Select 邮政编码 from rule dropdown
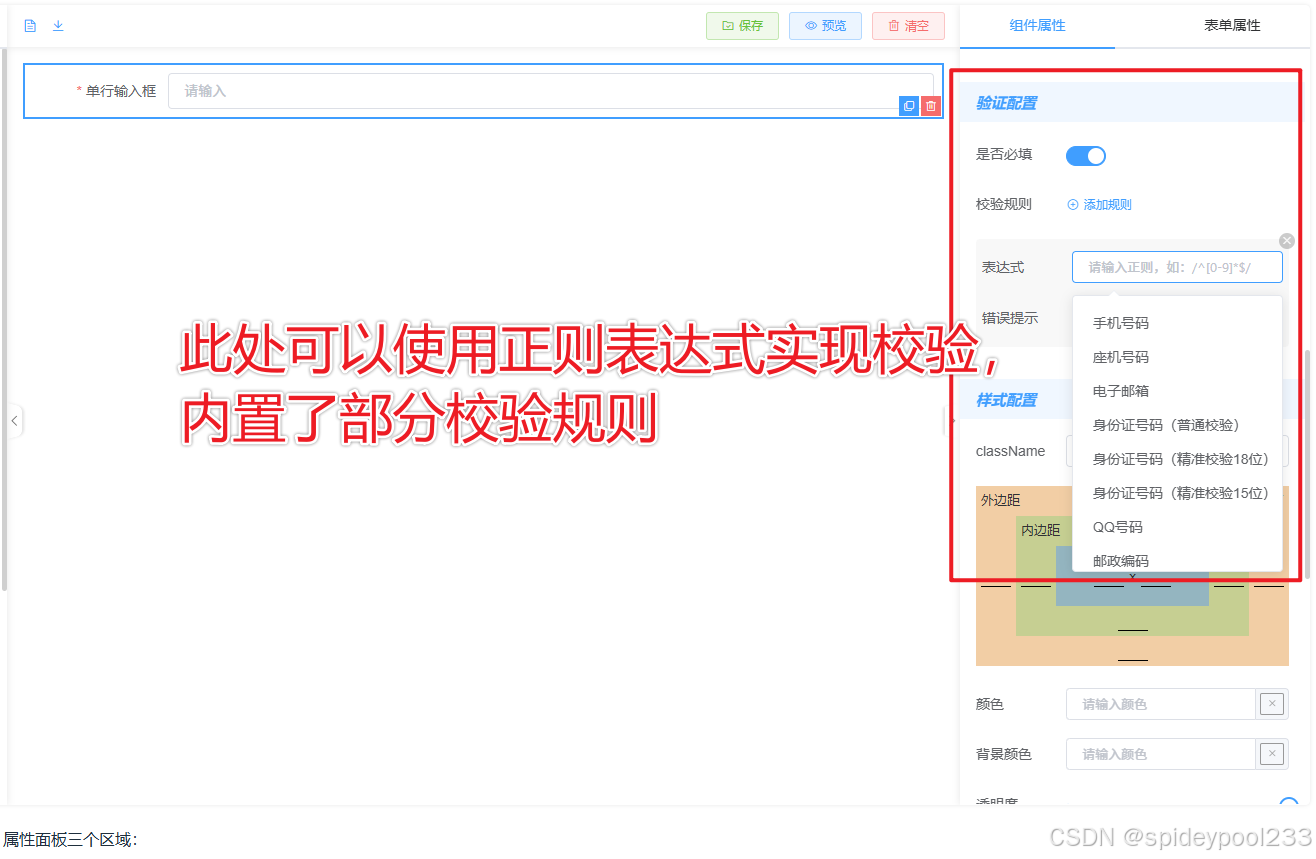Screen dimensions: 1316x859 1177,560
